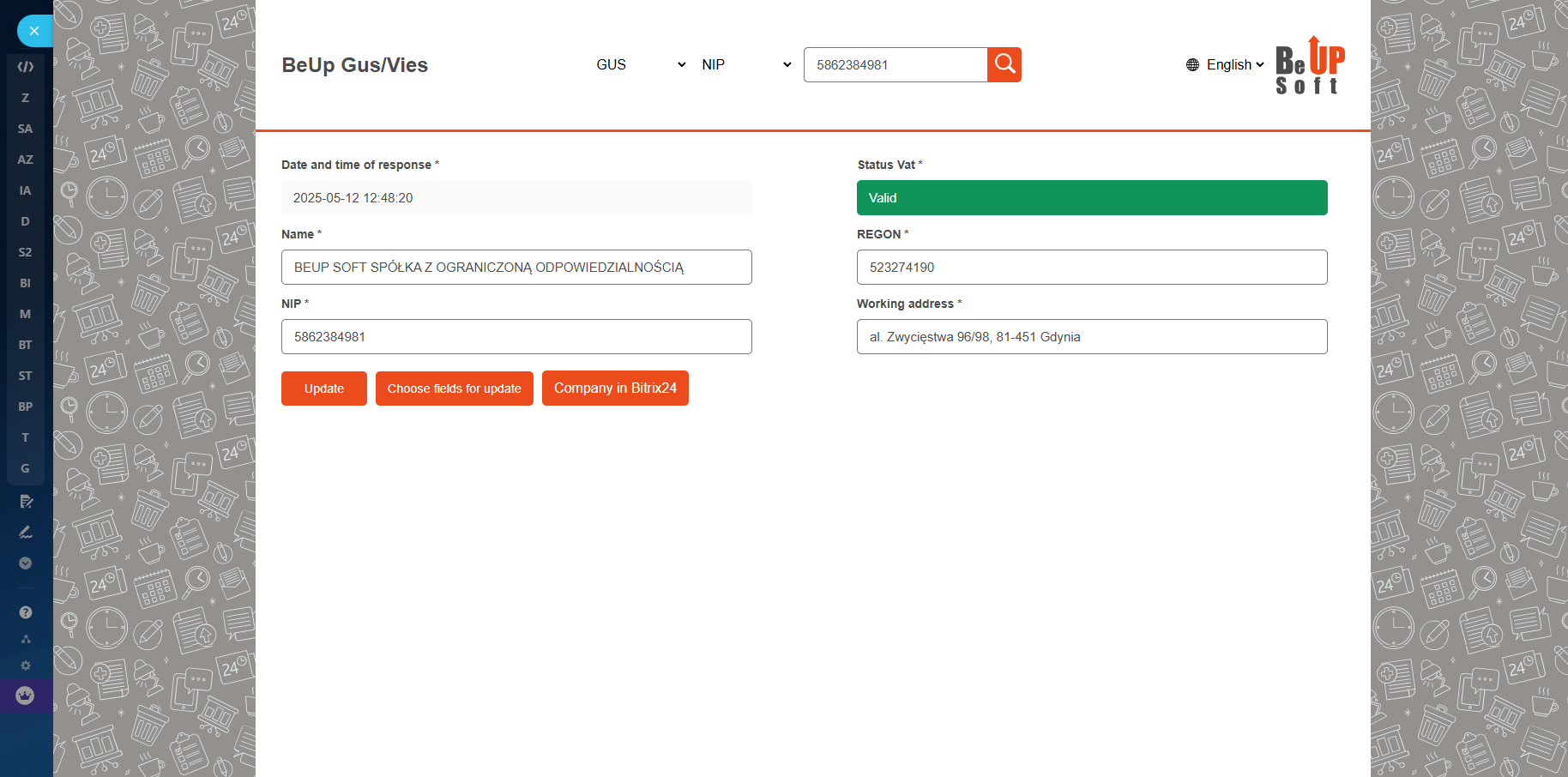Open the GUS source dropdown
Image resolution: width=1568 pixels, height=777 pixels.
640,64
